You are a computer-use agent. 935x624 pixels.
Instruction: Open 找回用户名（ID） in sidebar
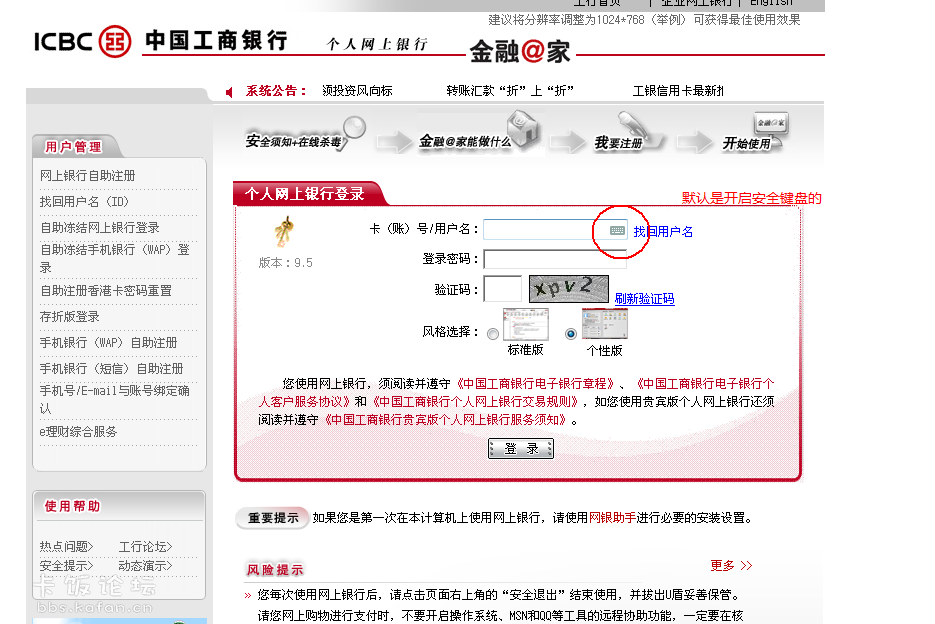coord(84,202)
